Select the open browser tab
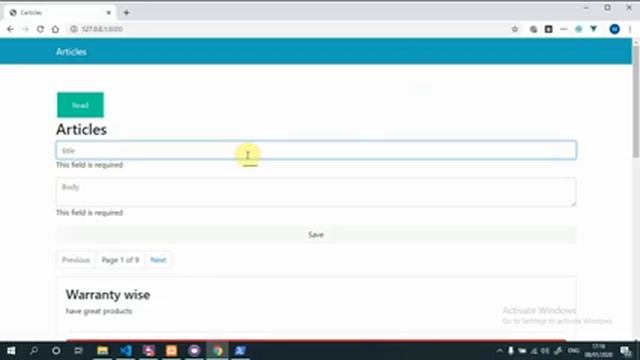 click(60, 13)
